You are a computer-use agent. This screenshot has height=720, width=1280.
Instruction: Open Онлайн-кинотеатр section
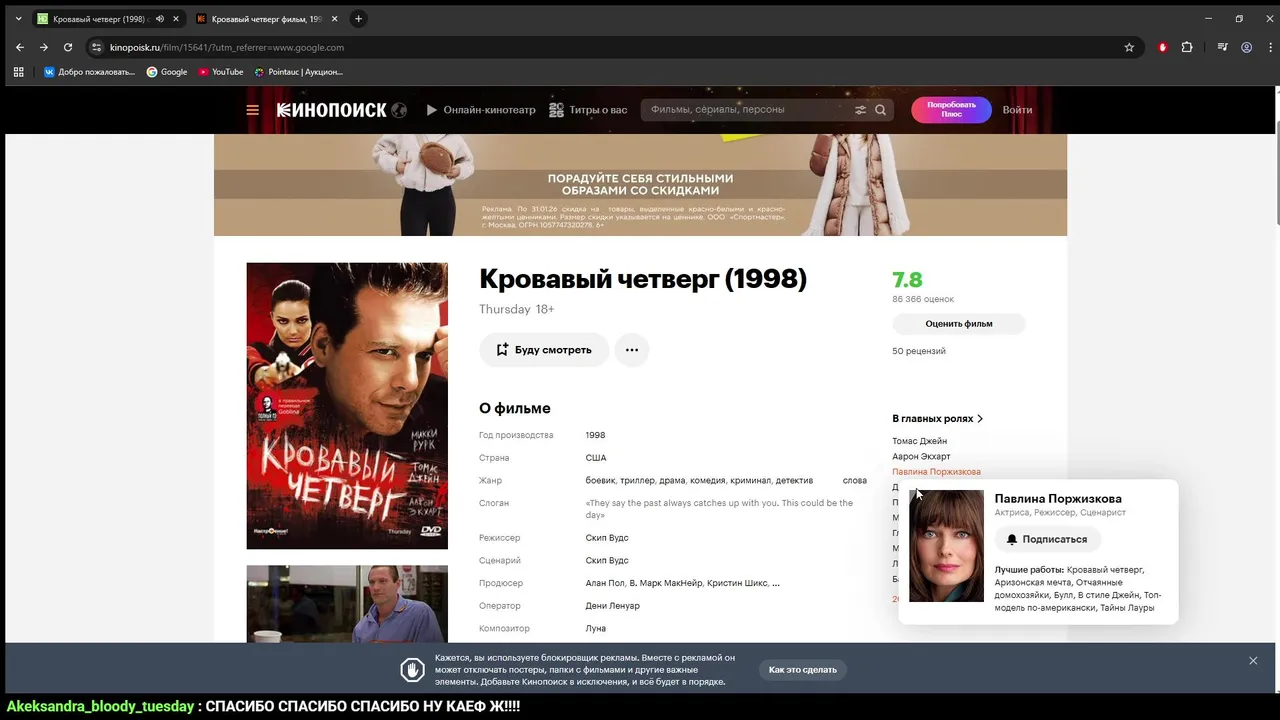(481, 110)
